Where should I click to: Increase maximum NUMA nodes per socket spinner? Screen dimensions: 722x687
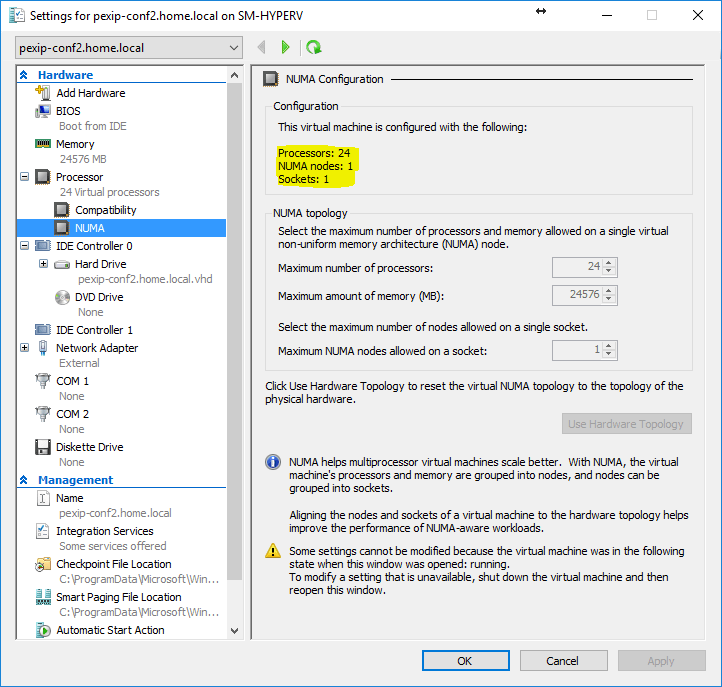coord(609,346)
